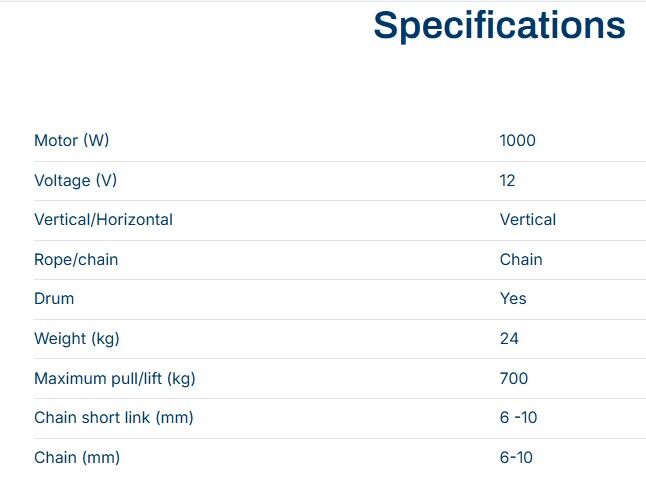Select the Chain short link (mm) label
646x492 pixels.
coord(113,418)
